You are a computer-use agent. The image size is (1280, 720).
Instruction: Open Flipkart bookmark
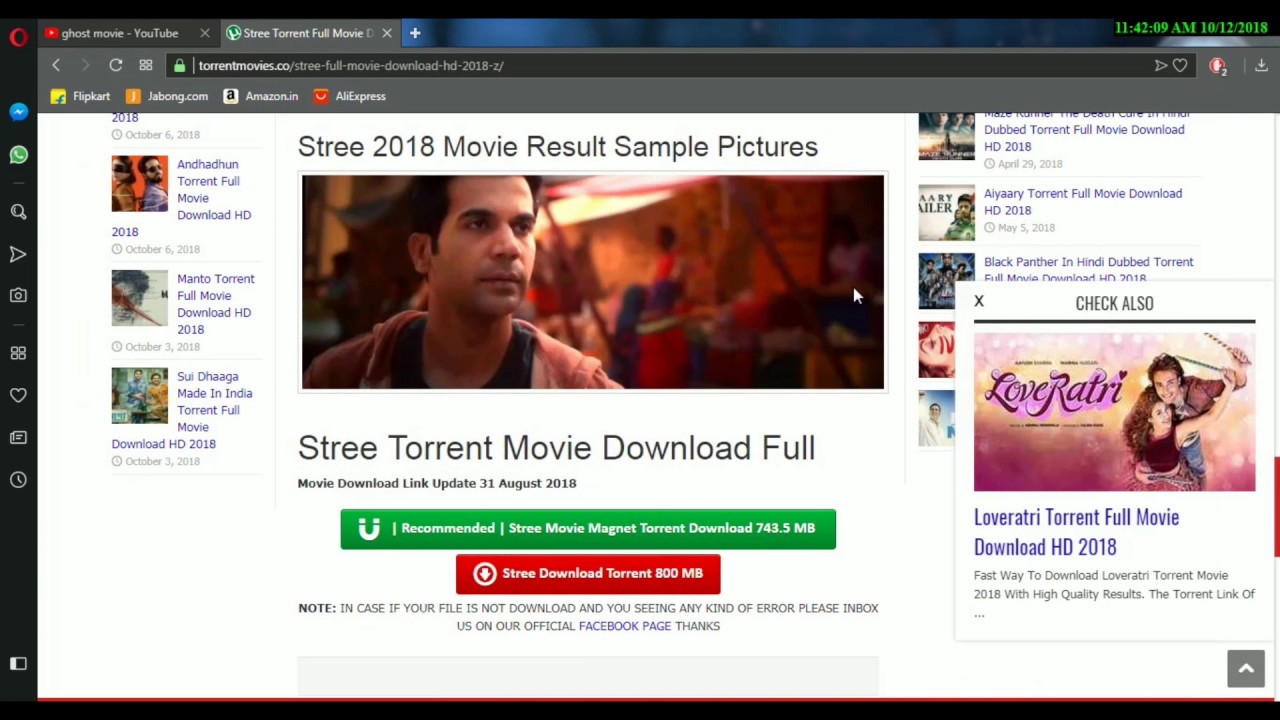[x=80, y=96]
